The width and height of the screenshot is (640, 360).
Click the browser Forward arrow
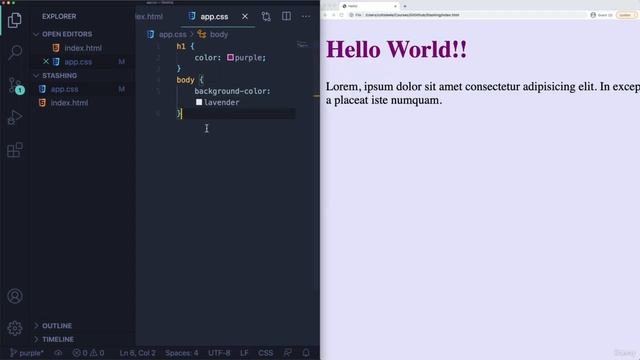click(x=333, y=15)
